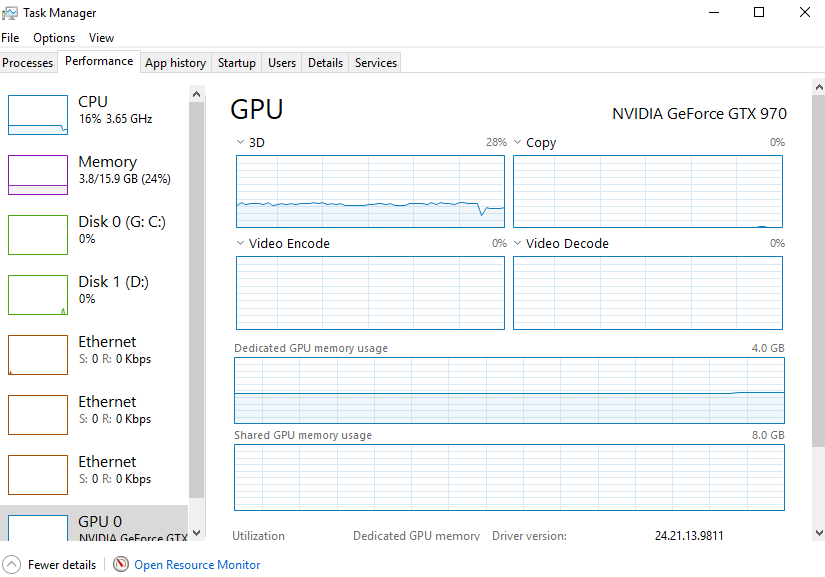Open the Options menu
This screenshot has height=577, width=825.
tap(54, 38)
